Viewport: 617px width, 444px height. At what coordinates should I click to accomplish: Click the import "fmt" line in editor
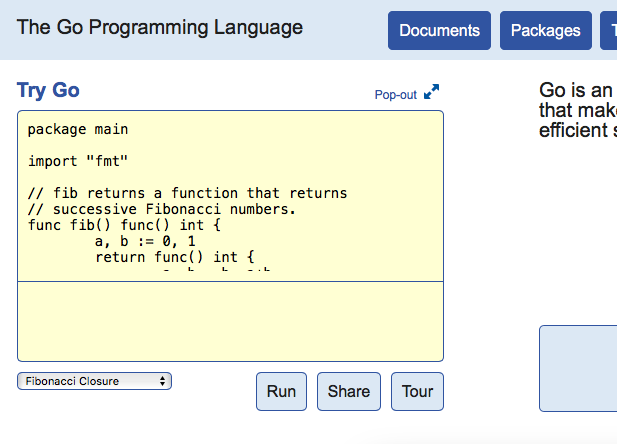tap(78, 161)
